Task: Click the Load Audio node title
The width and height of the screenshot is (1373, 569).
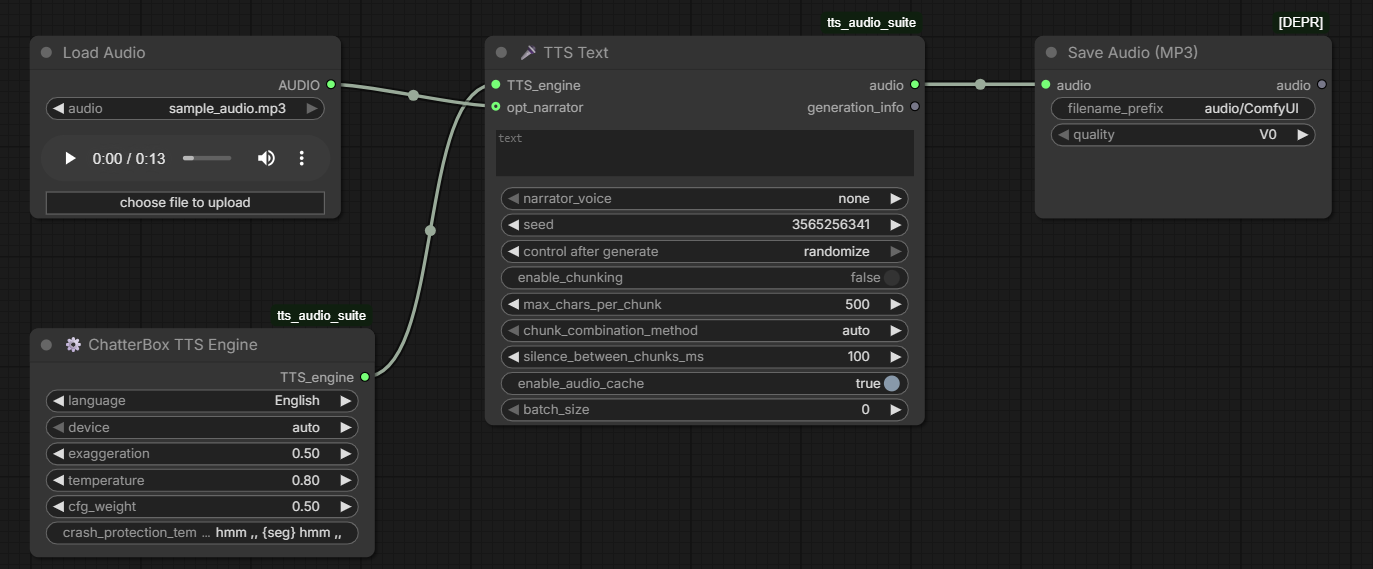Action: pyautogui.click(x=104, y=52)
